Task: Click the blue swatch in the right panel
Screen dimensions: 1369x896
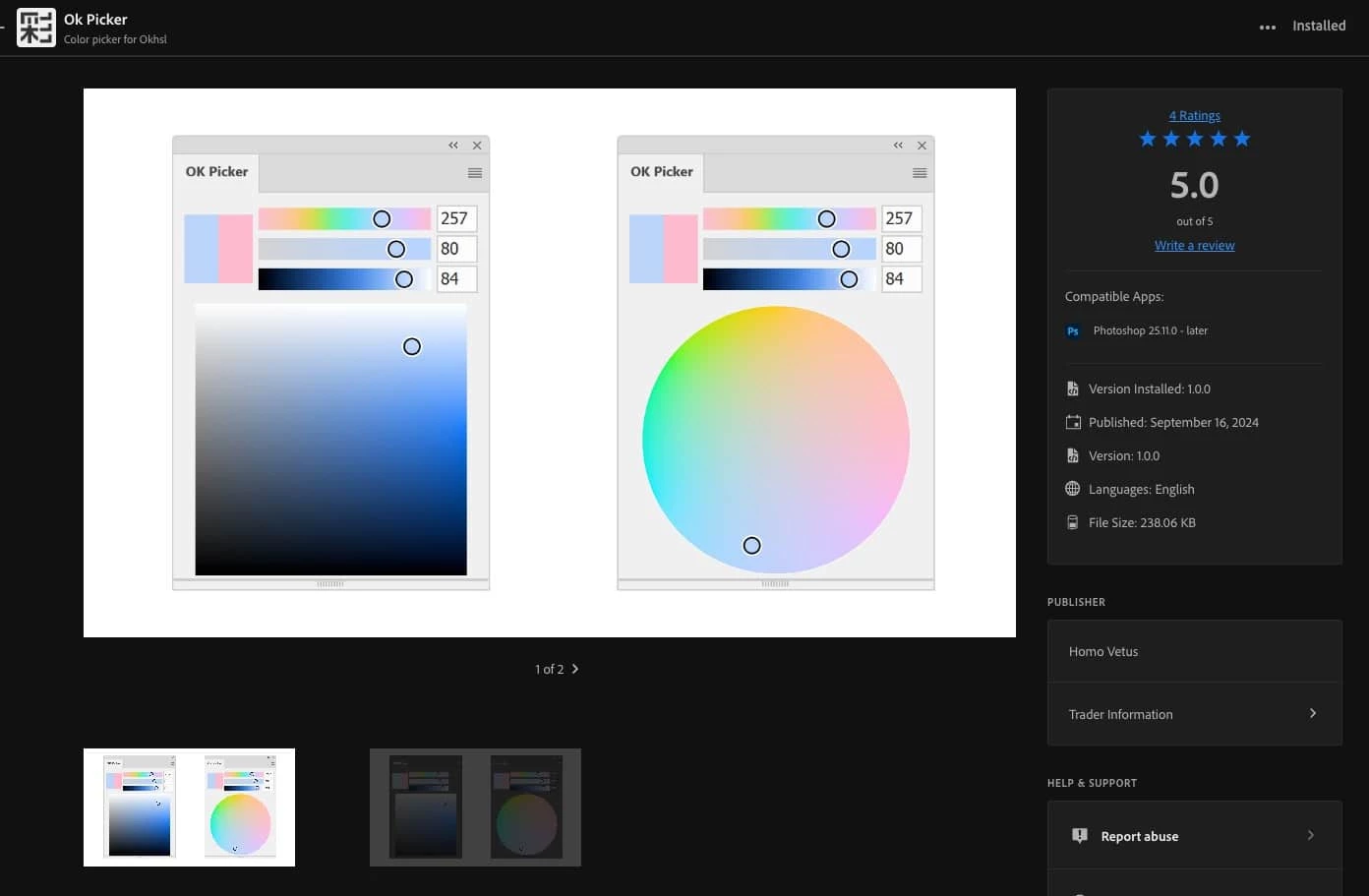Action: point(646,249)
